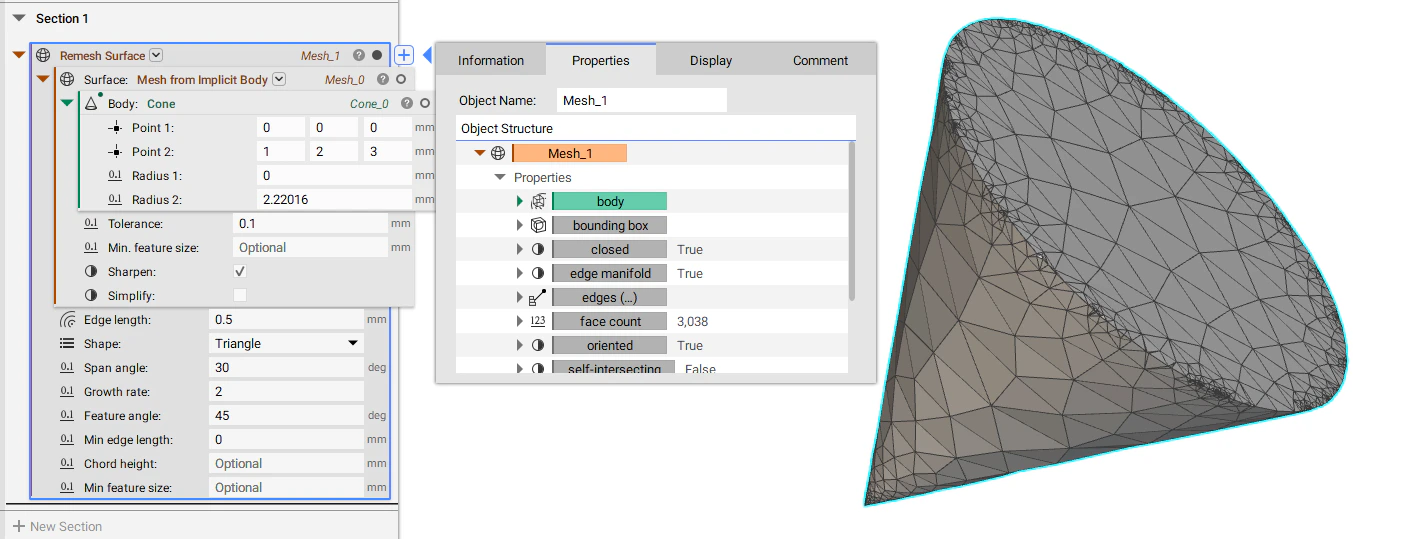
Task: Collapse the Mesh_1 tree node
Action: 480,153
